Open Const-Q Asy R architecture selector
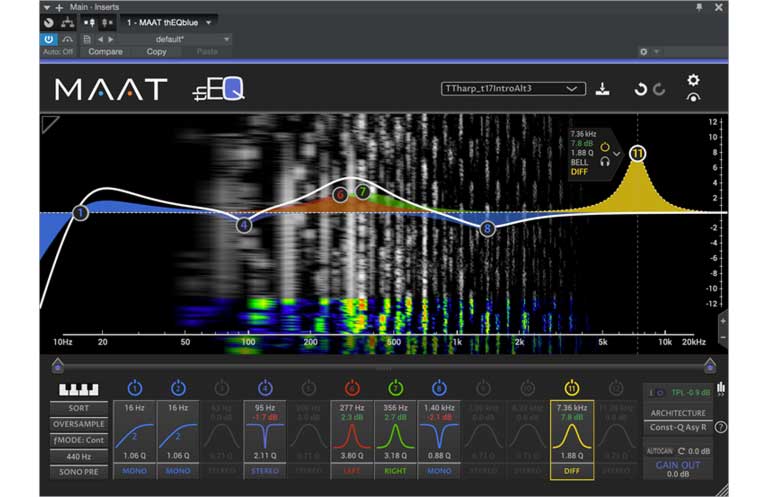The image size is (768, 497). point(678,427)
